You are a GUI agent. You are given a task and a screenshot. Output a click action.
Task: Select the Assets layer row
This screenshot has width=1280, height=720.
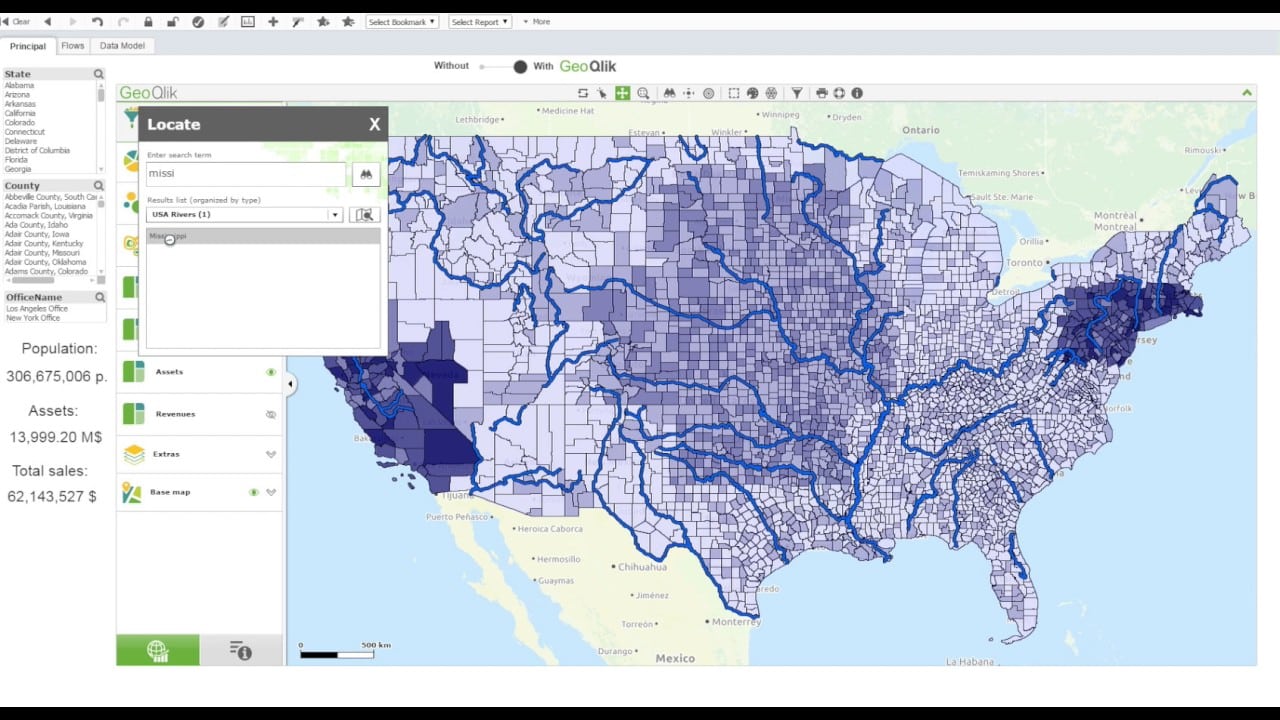click(199, 372)
